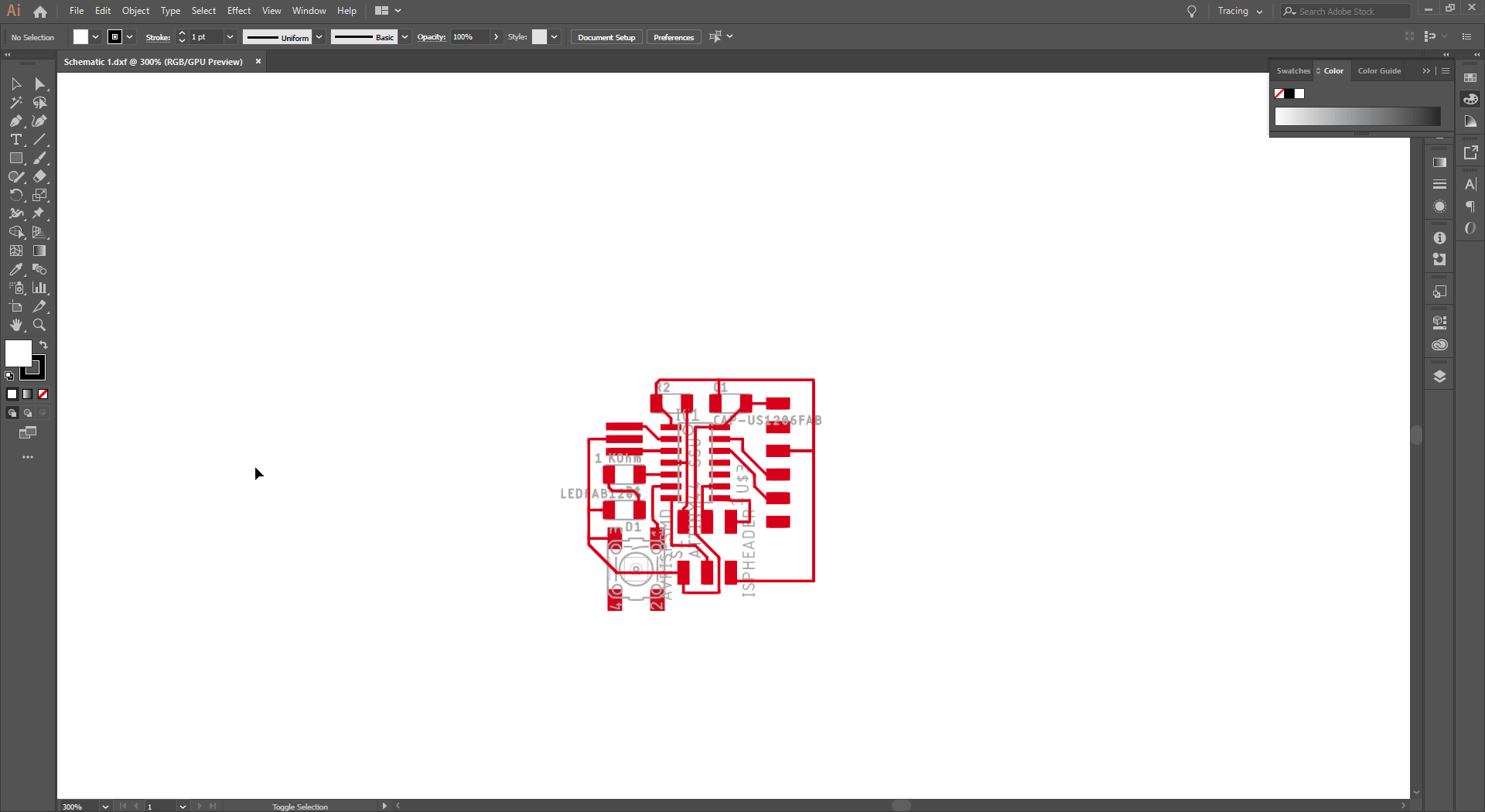Select the Zoom tool
1485x812 pixels.
[x=39, y=325]
